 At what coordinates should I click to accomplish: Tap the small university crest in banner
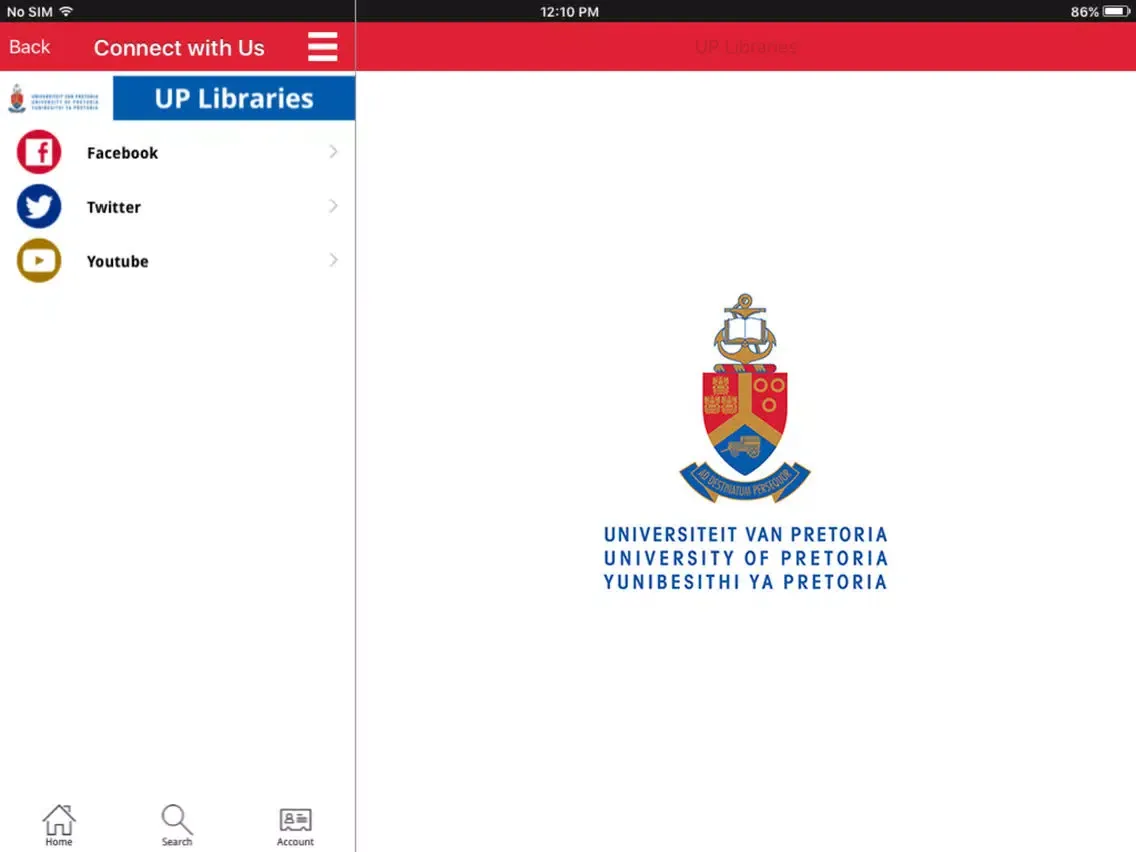[x=17, y=99]
